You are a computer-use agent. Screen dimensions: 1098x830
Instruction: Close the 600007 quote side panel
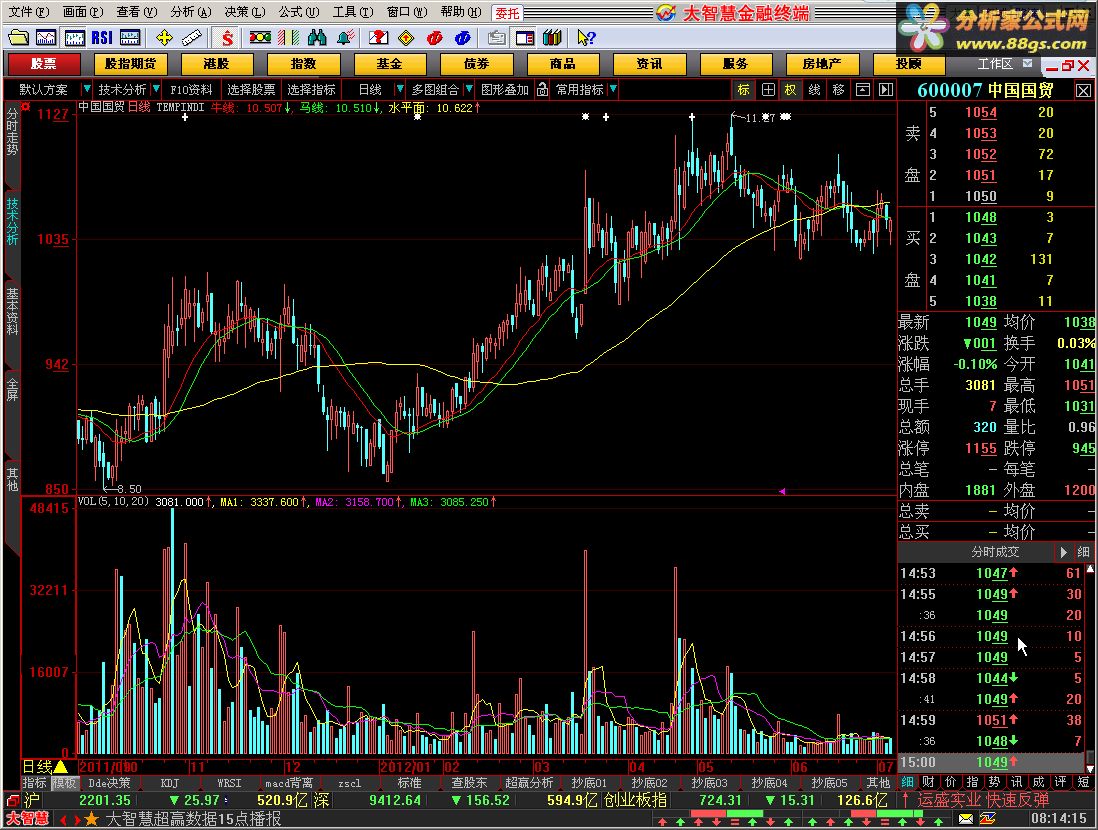1083,90
